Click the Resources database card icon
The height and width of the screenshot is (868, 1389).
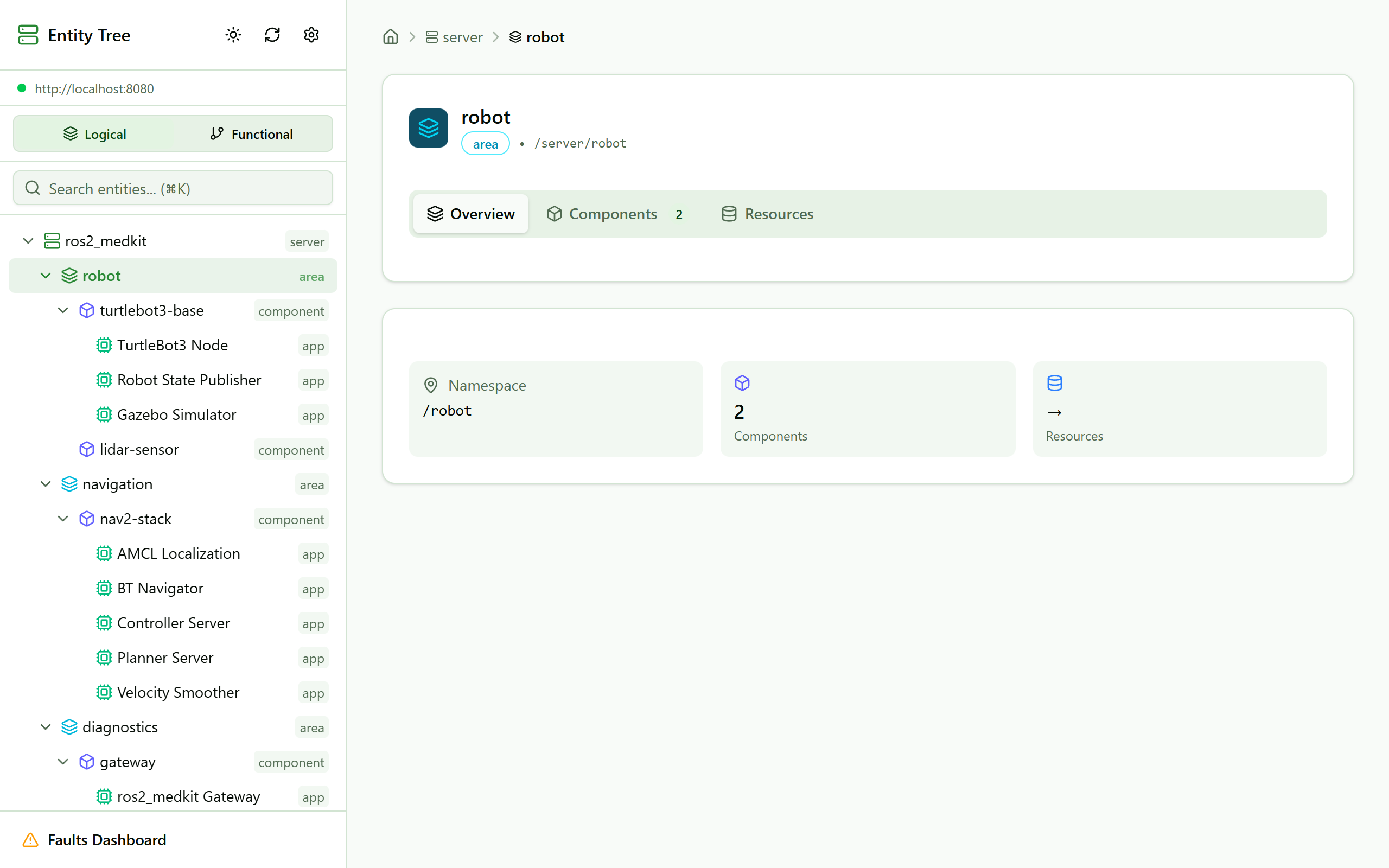(1054, 383)
